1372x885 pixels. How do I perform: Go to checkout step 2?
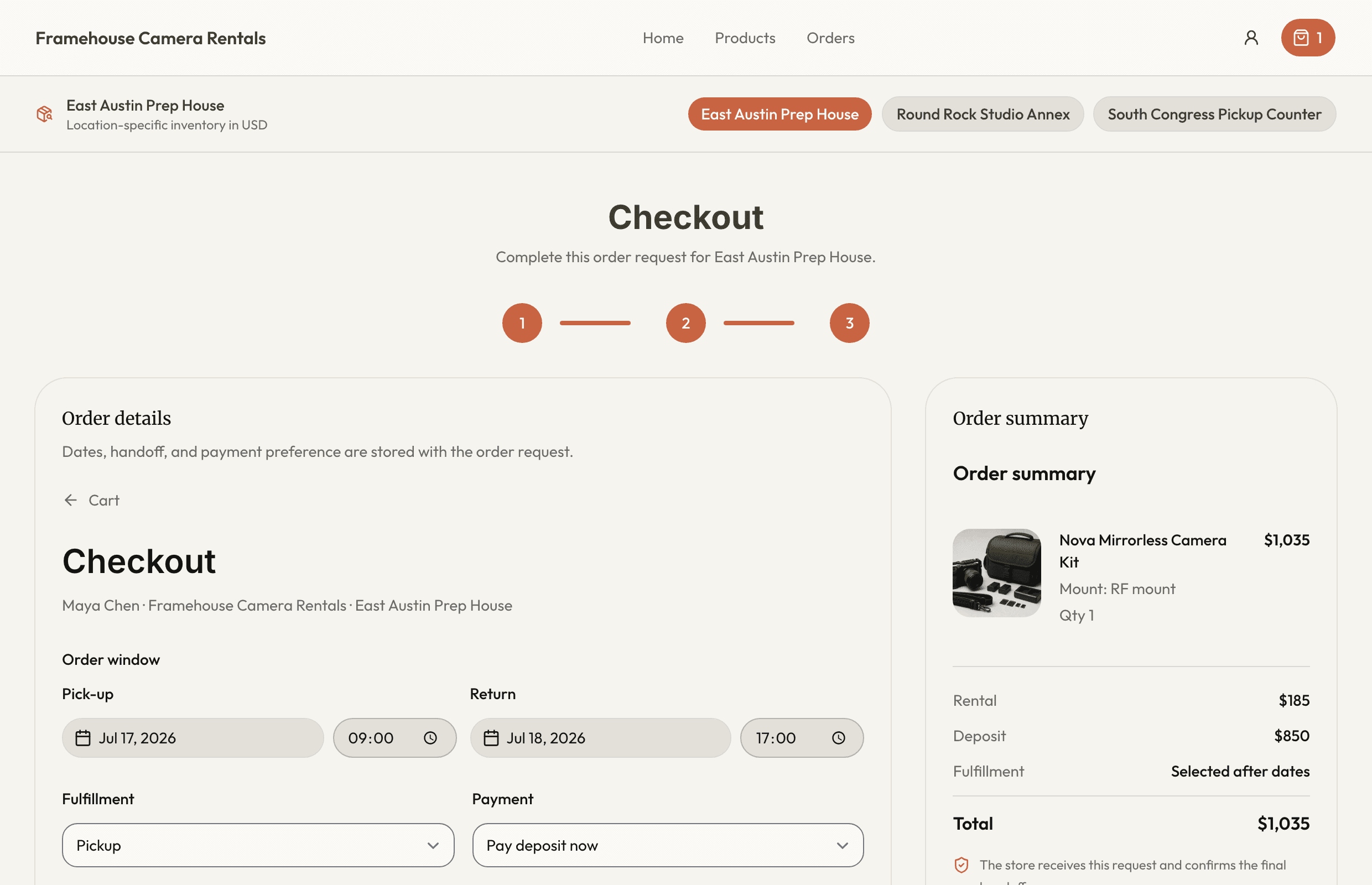tap(685, 323)
